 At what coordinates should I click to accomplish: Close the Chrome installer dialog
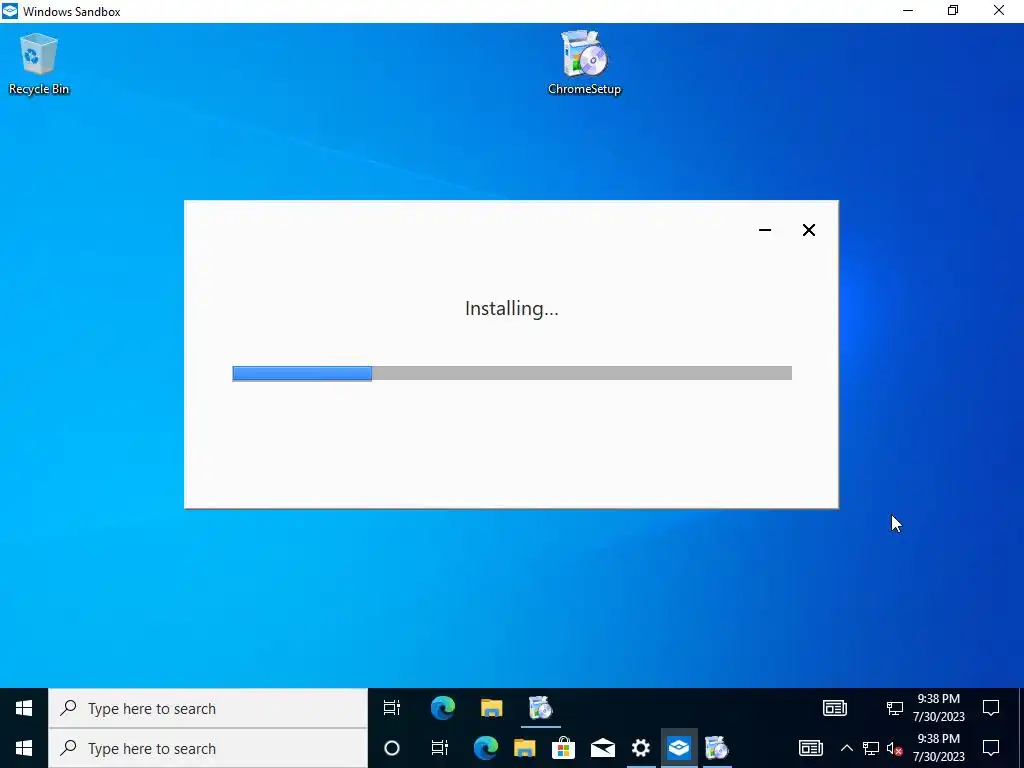[x=808, y=230]
